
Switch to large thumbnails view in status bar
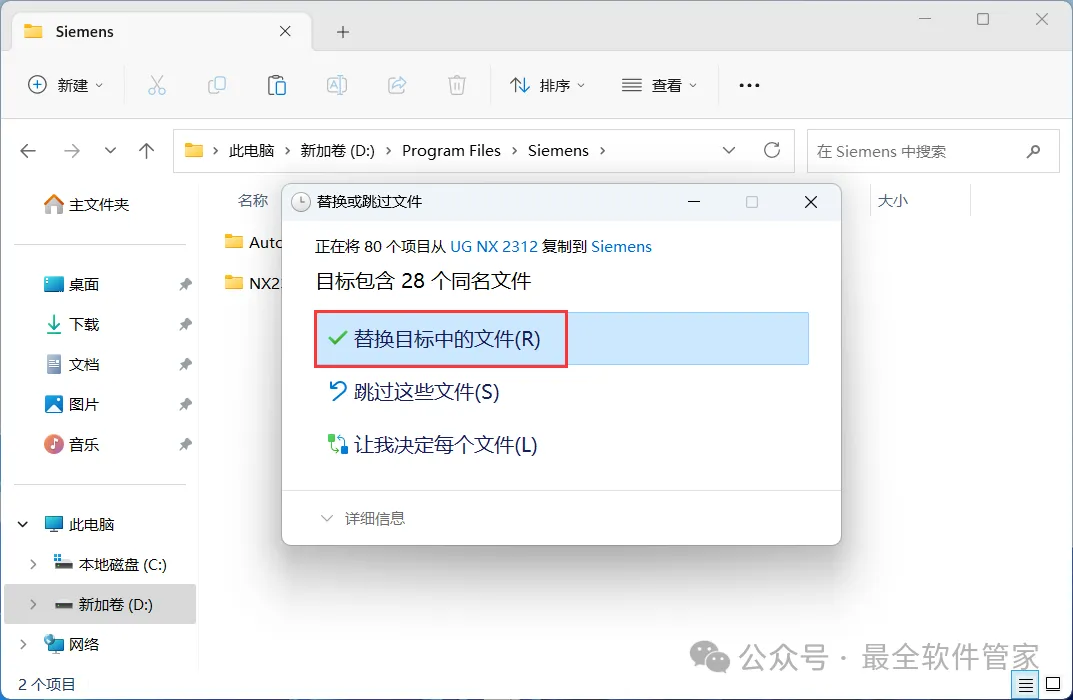[1053, 684]
